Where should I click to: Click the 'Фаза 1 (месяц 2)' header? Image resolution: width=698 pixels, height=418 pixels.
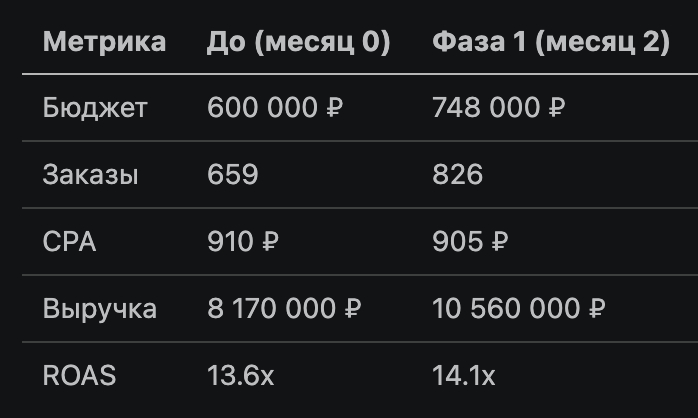click(x=550, y=42)
